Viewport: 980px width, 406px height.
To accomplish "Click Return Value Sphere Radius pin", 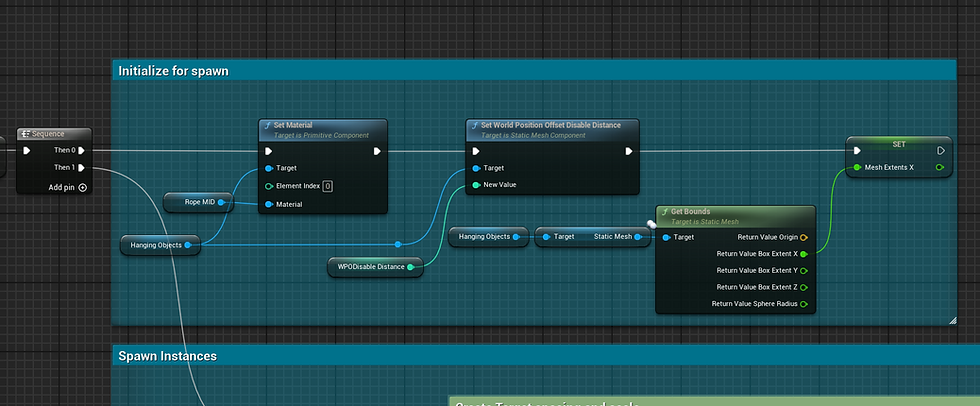I will tap(804, 304).
